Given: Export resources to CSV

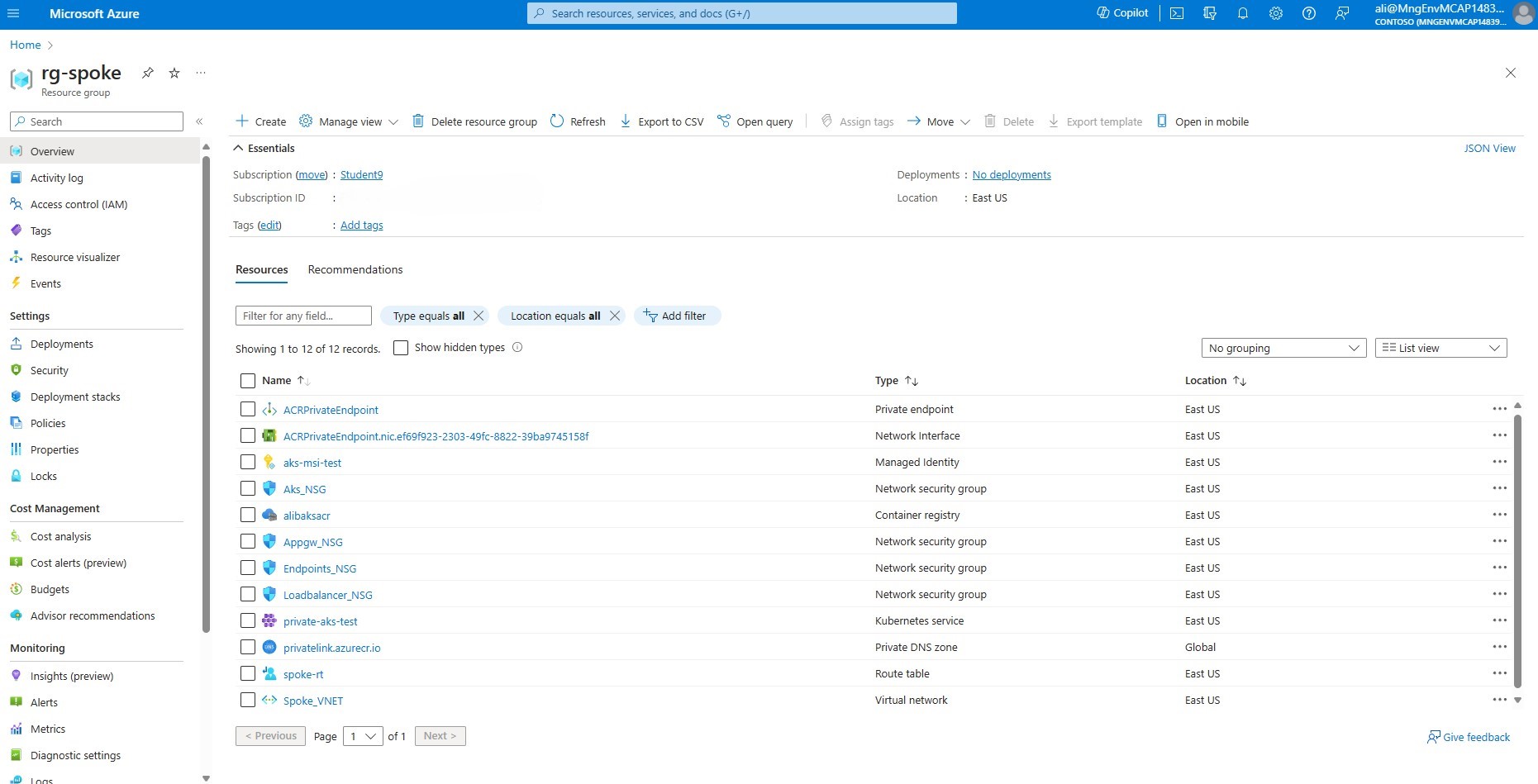Looking at the screenshot, I should tap(662, 121).
